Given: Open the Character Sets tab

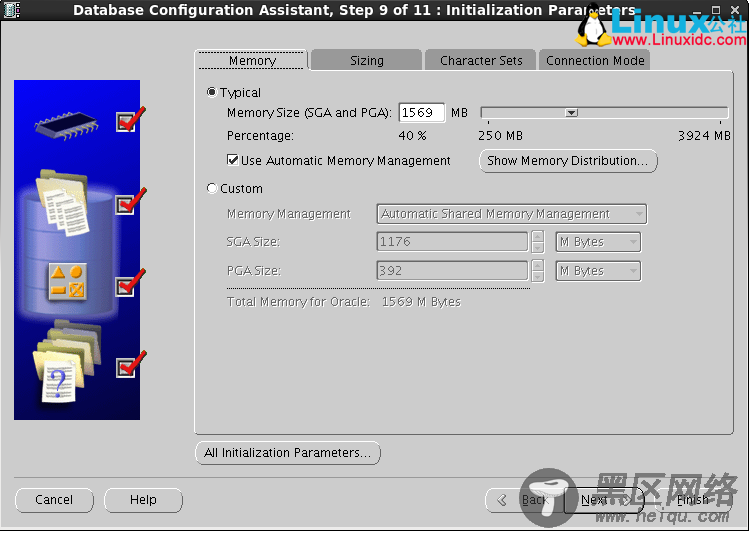Looking at the screenshot, I should (x=480, y=60).
